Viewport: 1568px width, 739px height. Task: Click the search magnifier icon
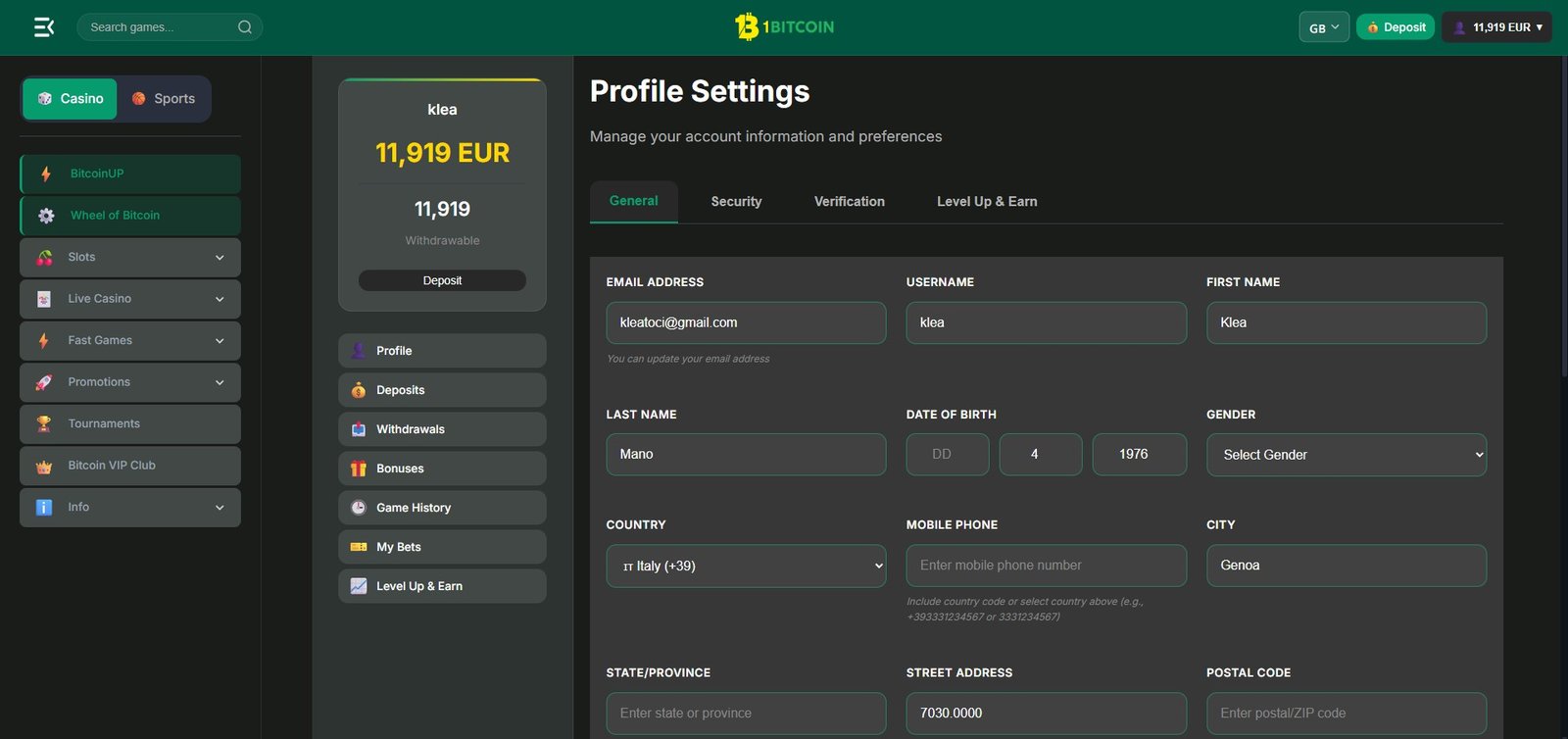pyautogui.click(x=245, y=27)
